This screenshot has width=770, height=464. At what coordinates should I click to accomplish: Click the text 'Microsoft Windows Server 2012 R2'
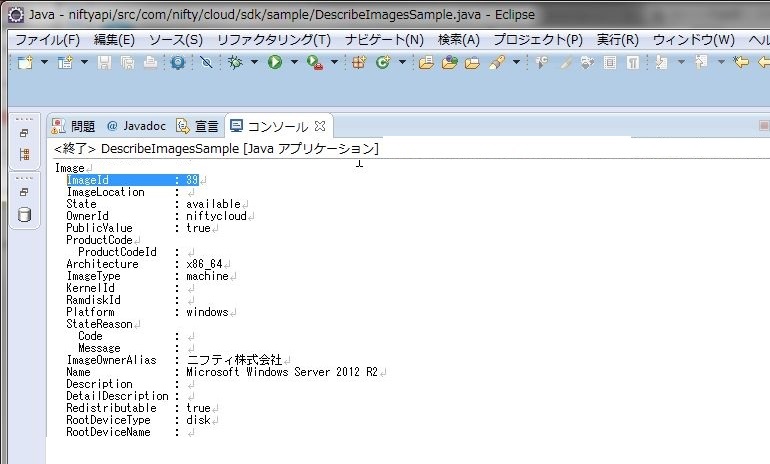pos(282,372)
